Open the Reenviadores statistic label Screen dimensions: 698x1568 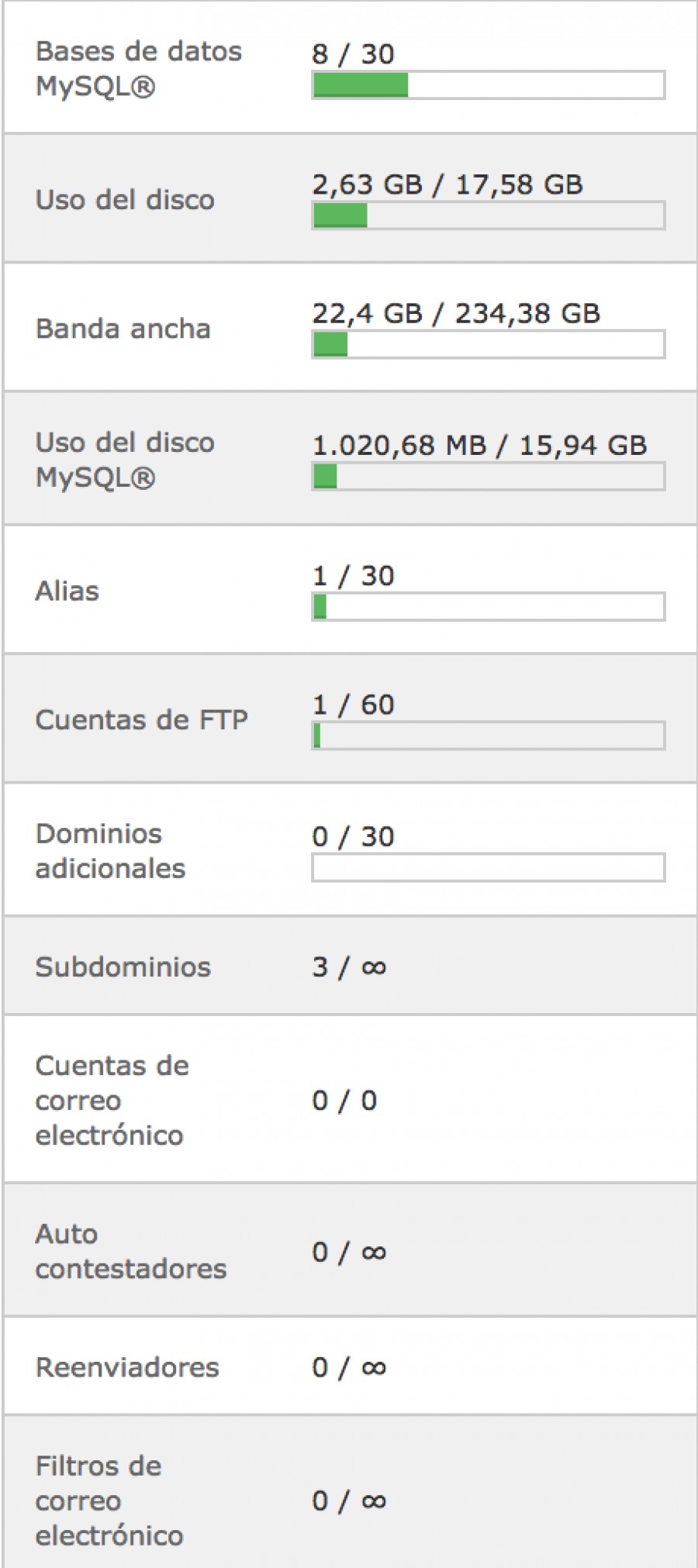[x=127, y=1367]
